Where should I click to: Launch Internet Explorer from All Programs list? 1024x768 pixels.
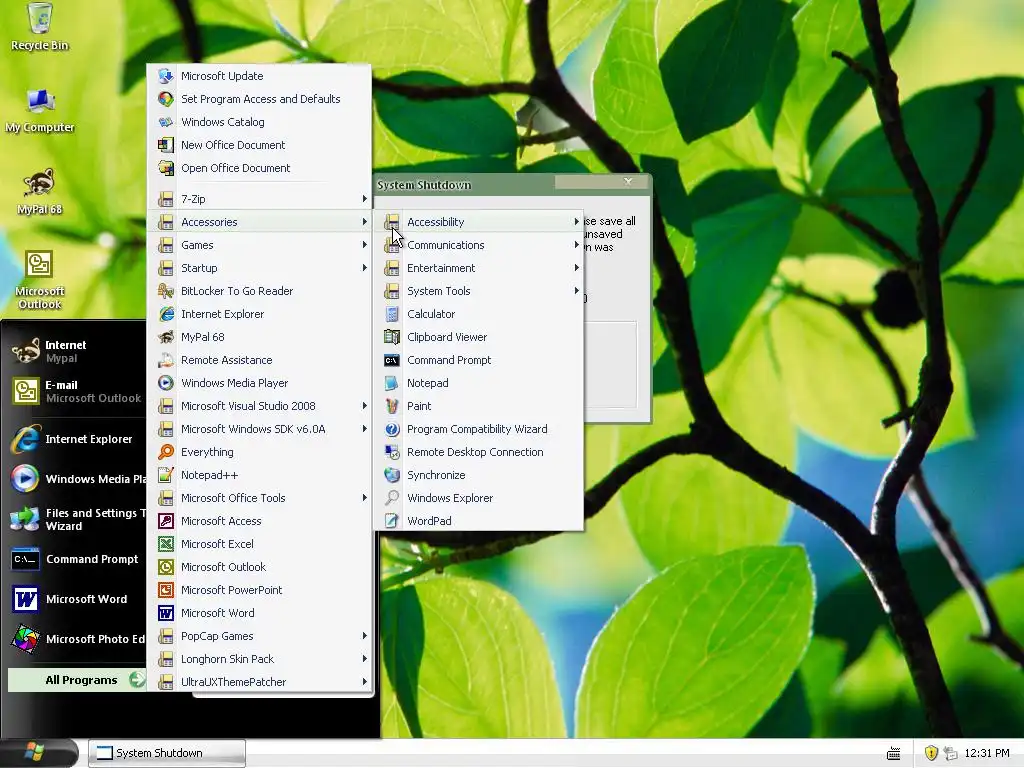[260, 314]
